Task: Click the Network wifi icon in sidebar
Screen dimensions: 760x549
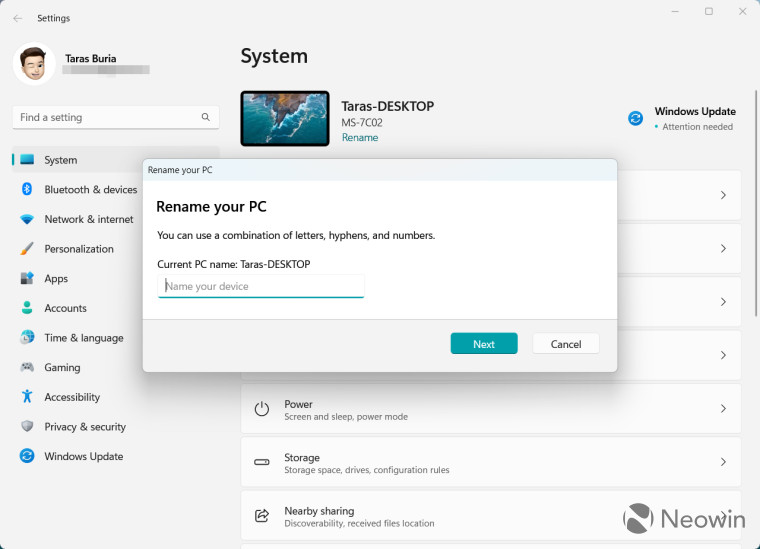Action: (x=27, y=219)
